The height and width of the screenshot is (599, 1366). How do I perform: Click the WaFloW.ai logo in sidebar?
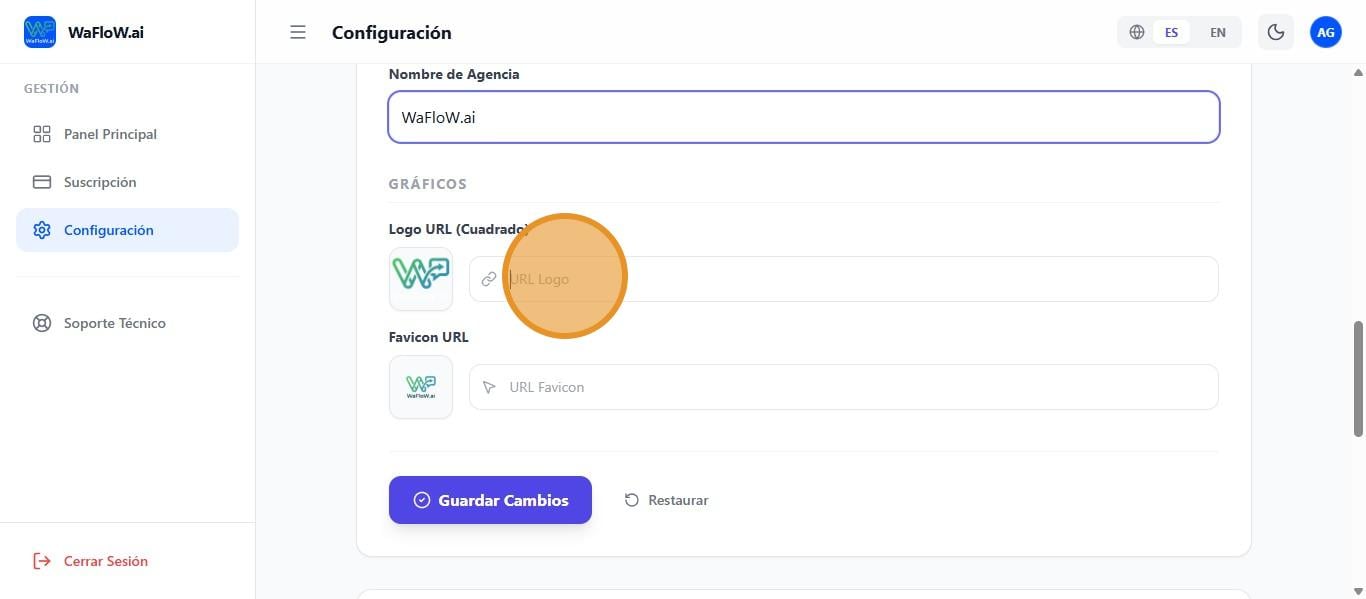point(40,32)
